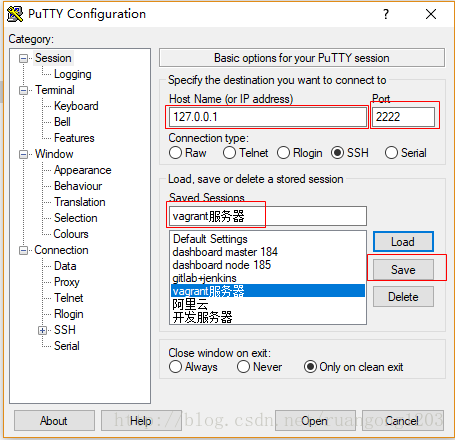Open the Window category
This screenshot has height=440, width=455.
coord(54,154)
